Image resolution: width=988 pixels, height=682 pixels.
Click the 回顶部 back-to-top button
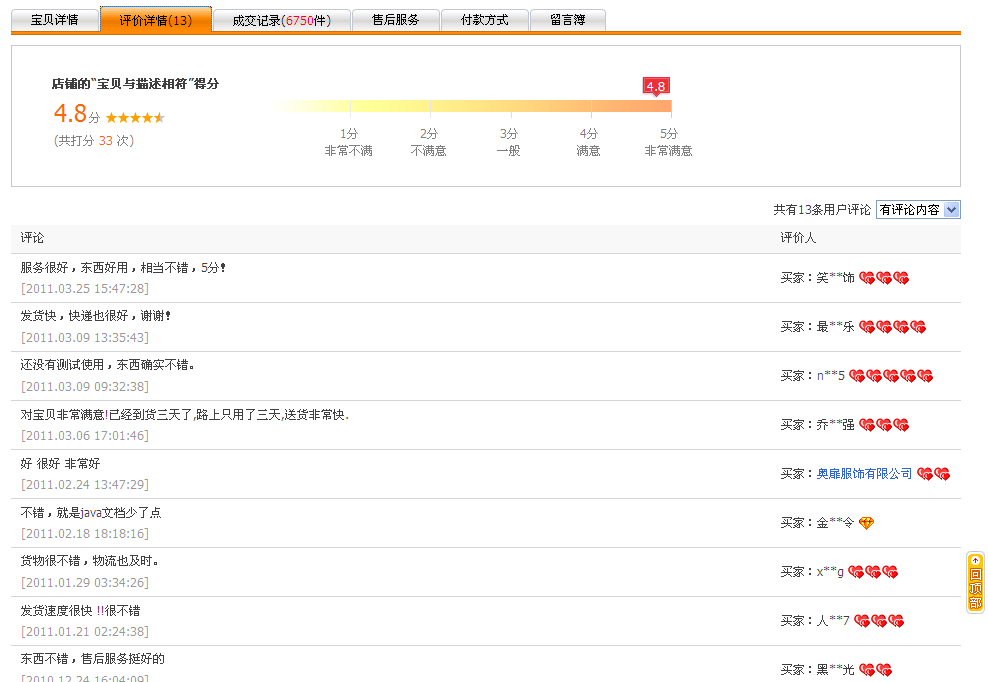(x=975, y=582)
